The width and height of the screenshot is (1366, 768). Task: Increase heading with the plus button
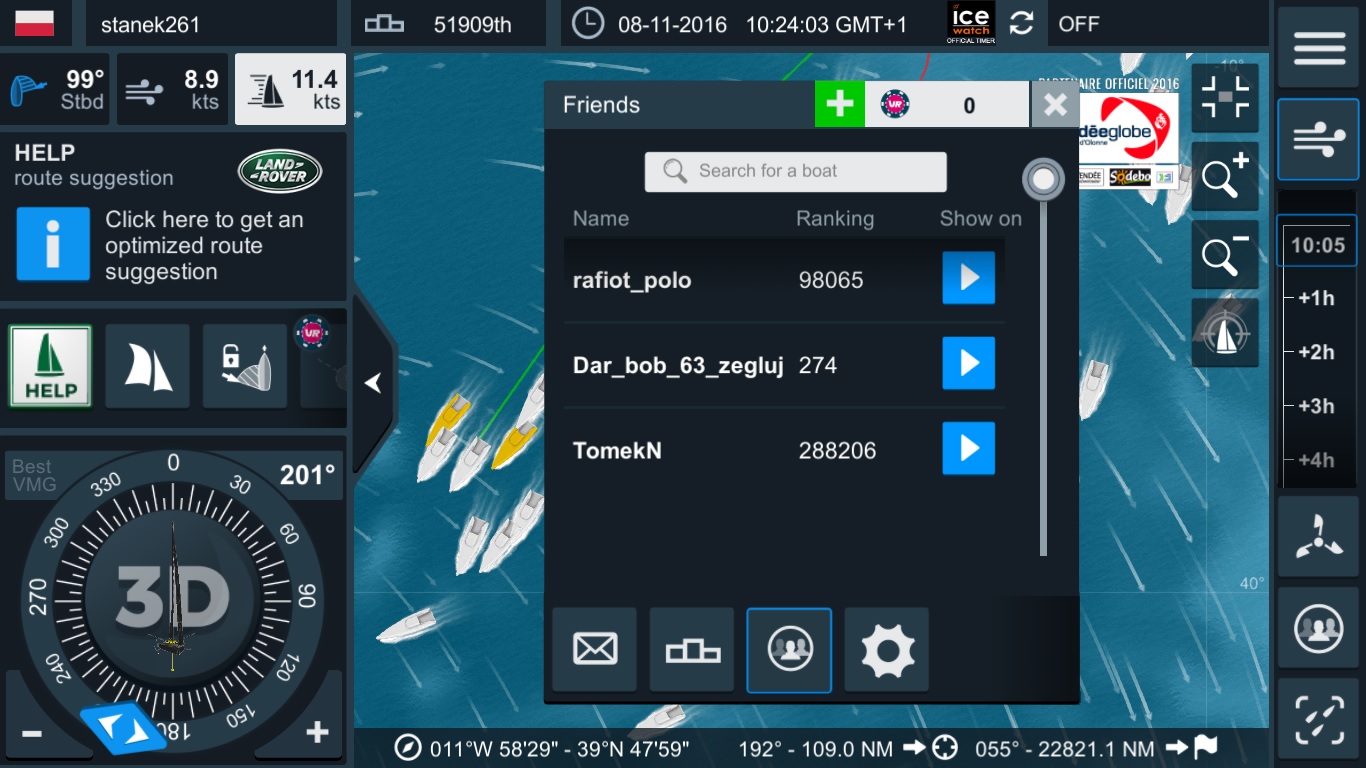tap(317, 733)
